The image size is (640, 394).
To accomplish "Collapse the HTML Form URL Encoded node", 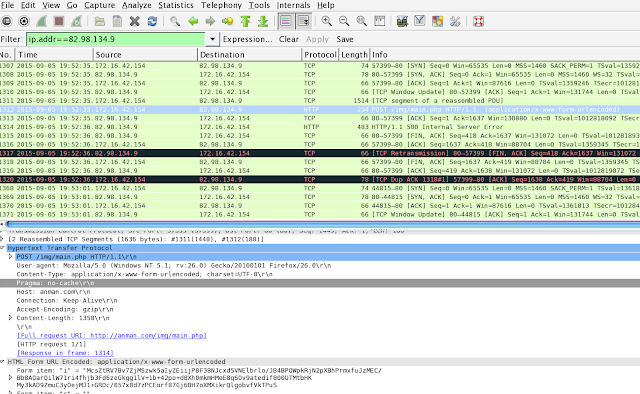I will tap(2, 362).
